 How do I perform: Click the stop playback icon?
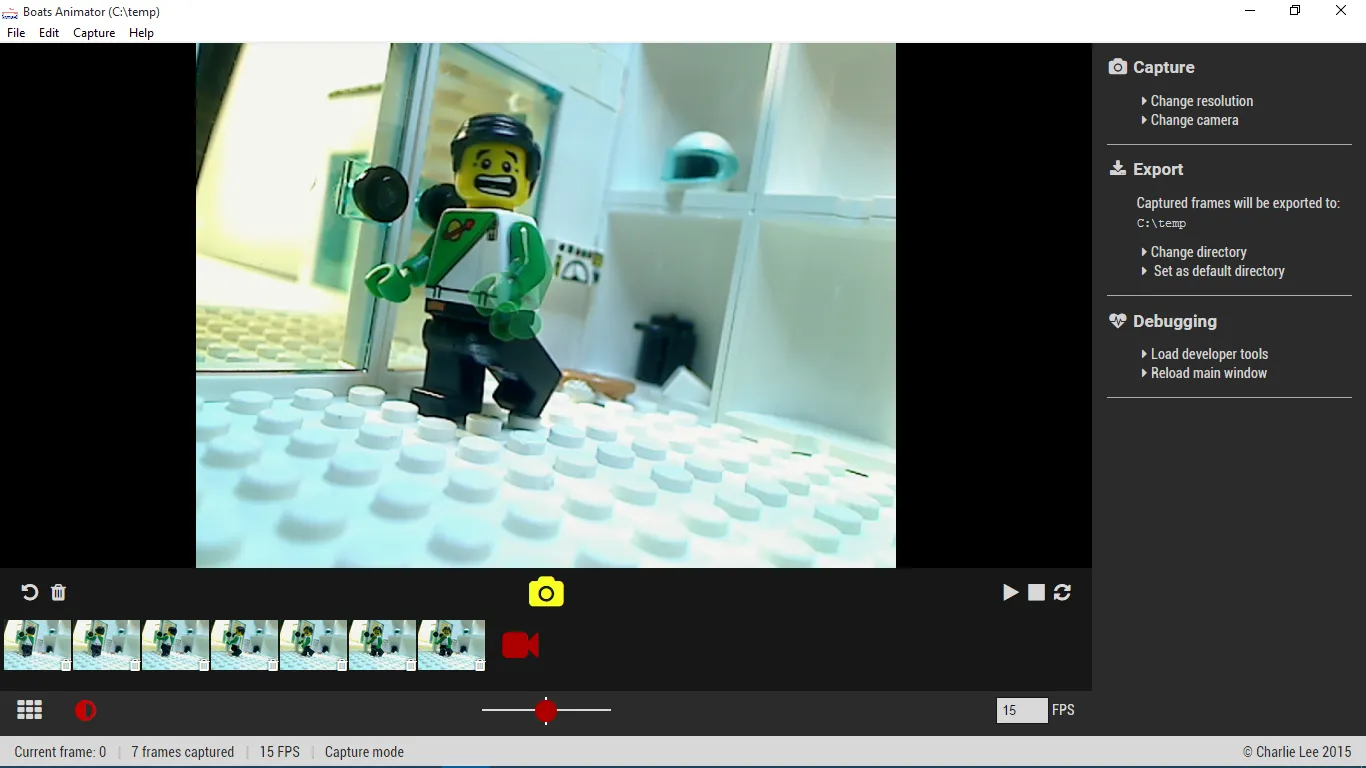tap(1036, 592)
